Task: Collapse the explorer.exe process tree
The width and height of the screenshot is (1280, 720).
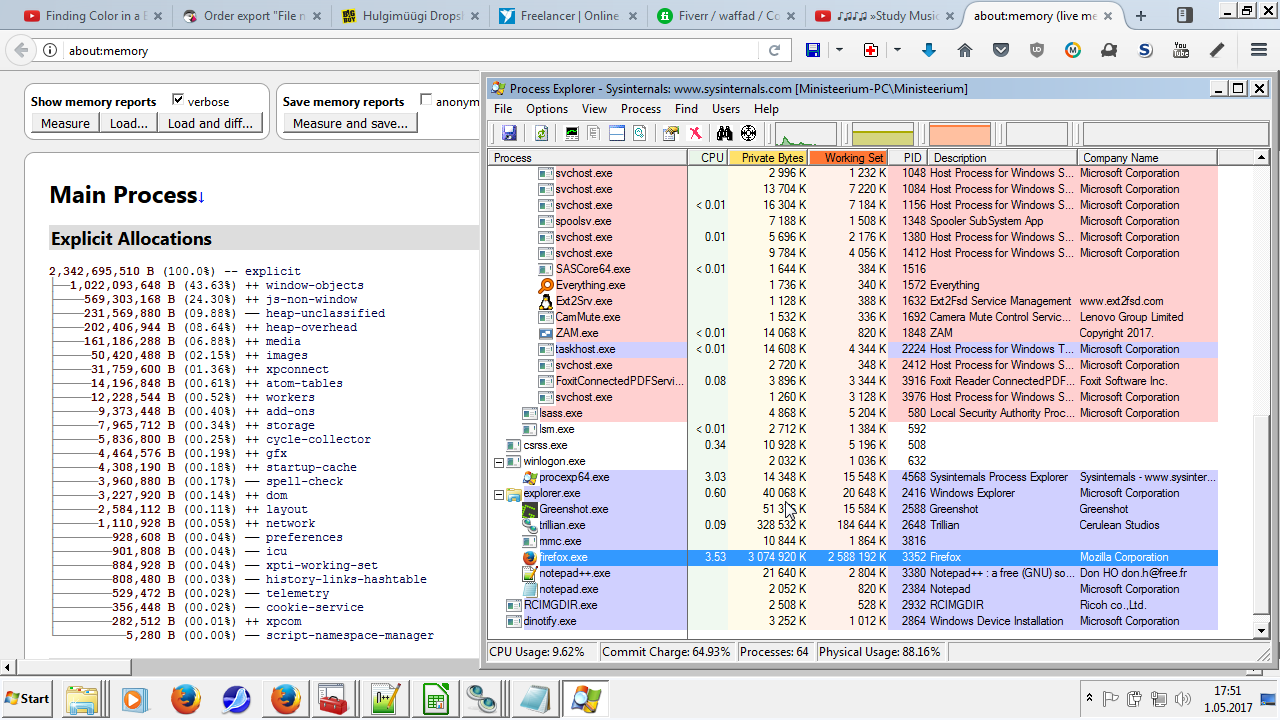Action: click(x=499, y=494)
